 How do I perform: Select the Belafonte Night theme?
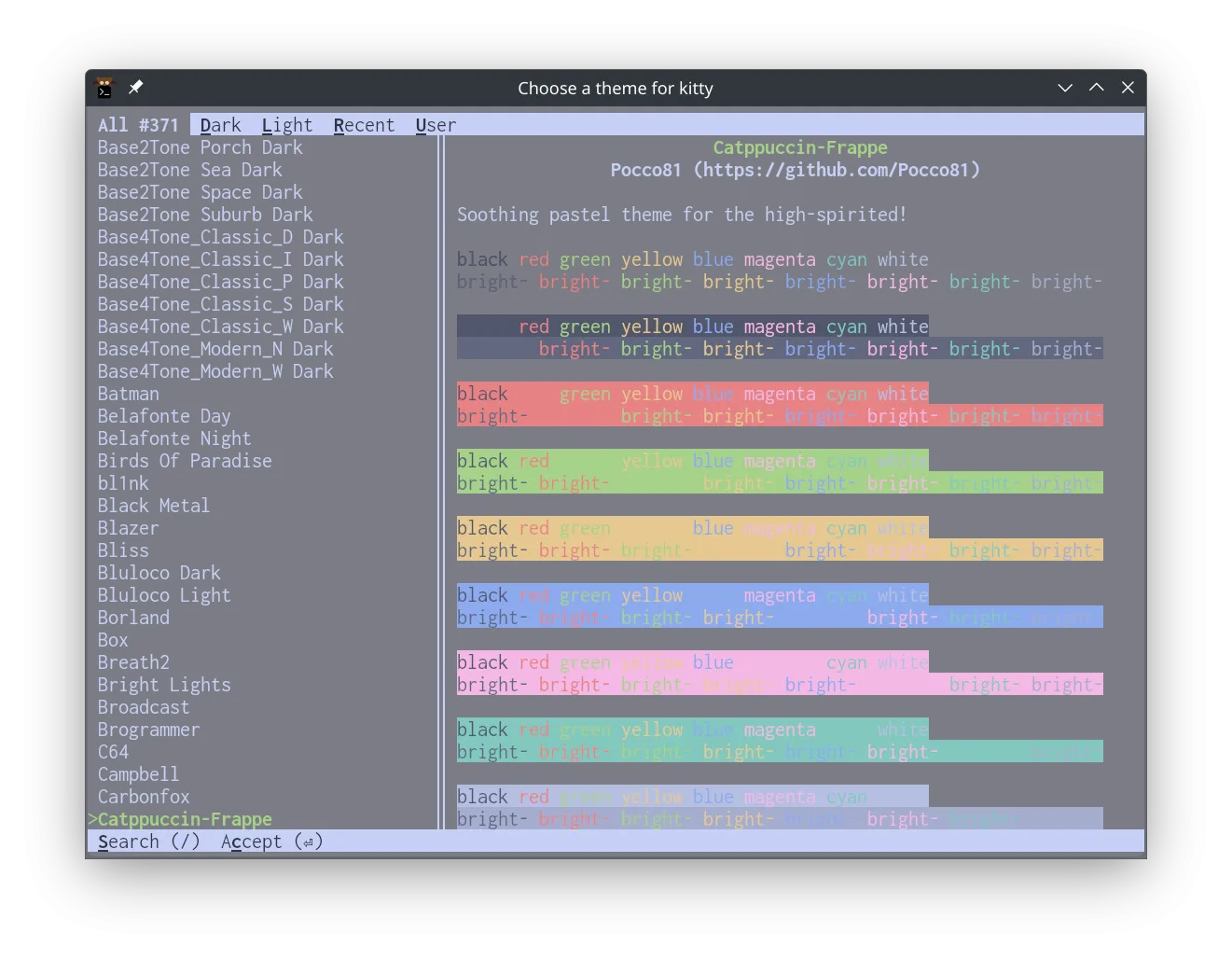173,438
